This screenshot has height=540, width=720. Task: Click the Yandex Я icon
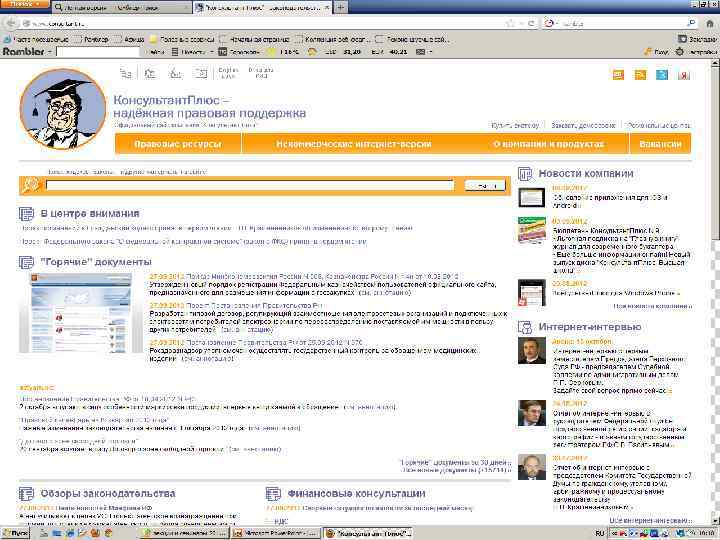pos(684,75)
